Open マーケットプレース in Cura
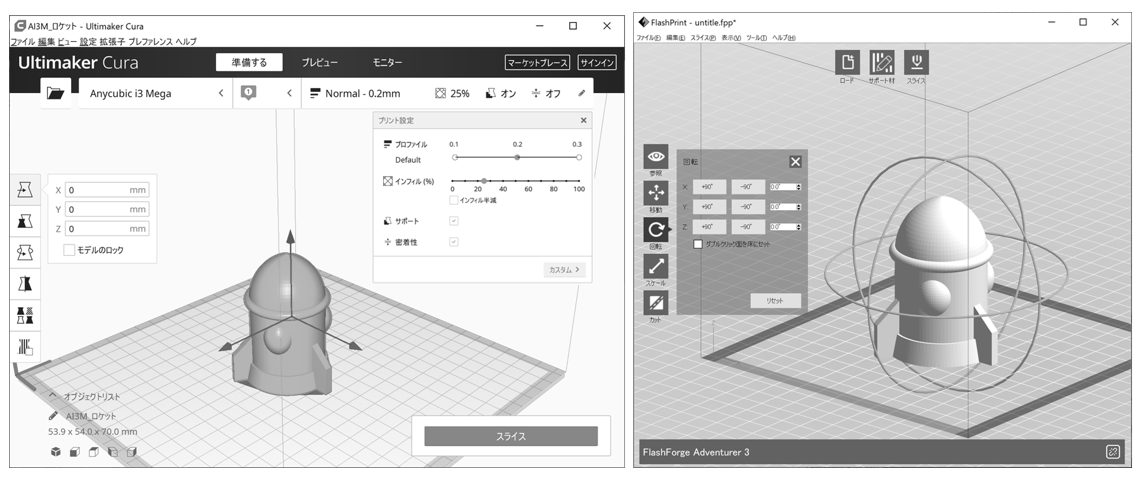Viewport: 1144px width, 484px height. coord(538,63)
